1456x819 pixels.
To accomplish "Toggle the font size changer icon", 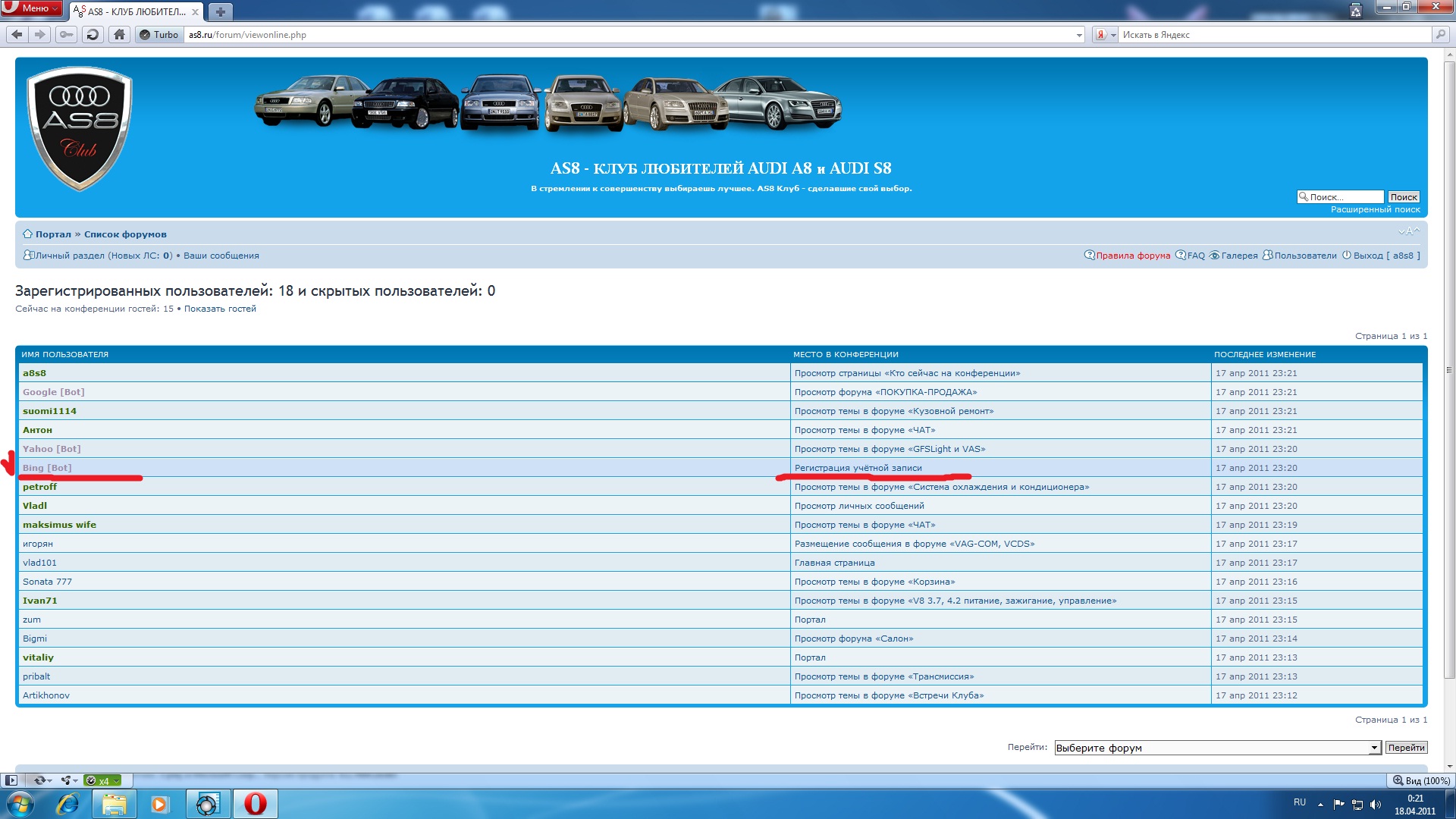I will pyautogui.click(x=1409, y=231).
